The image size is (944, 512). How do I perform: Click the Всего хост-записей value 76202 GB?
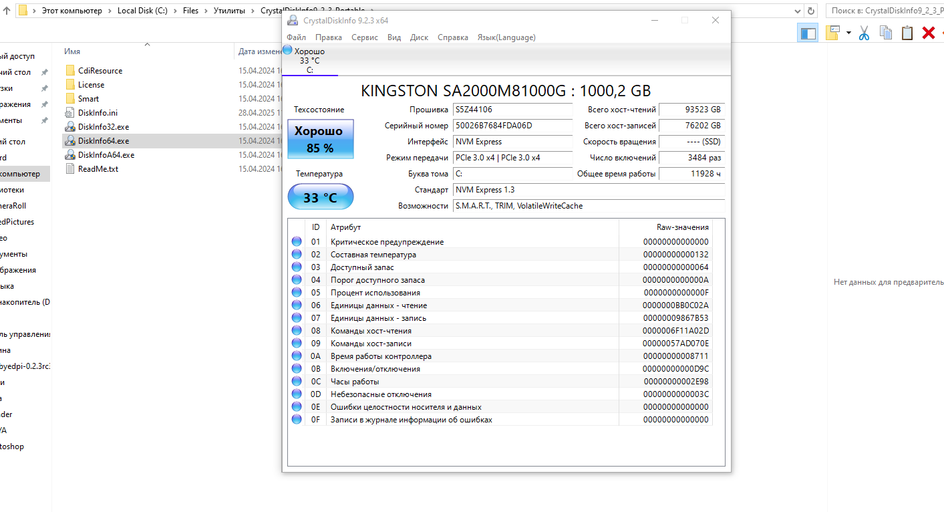pyautogui.click(x=692, y=126)
